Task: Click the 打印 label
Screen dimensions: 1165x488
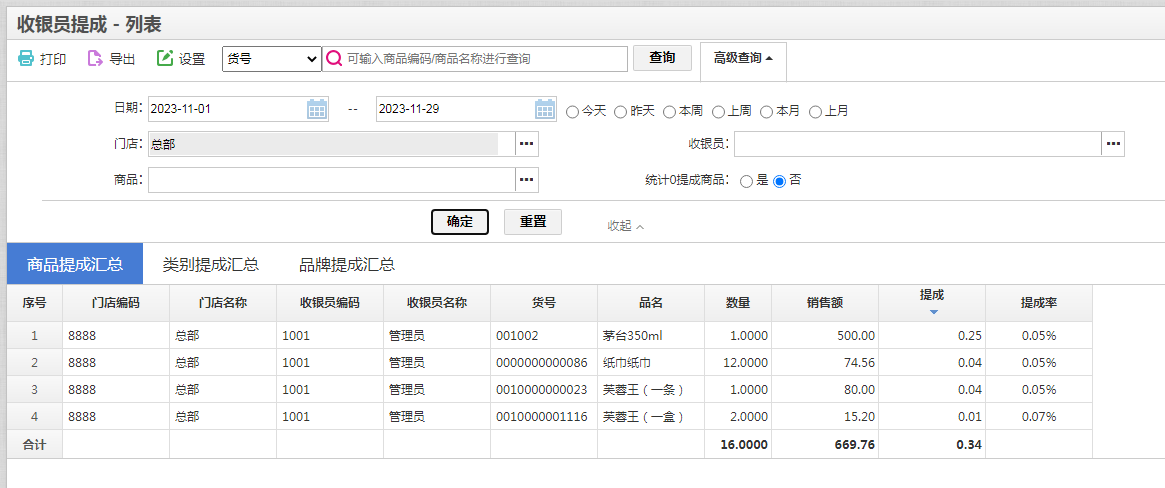Action: pyautogui.click(x=53, y=59)
